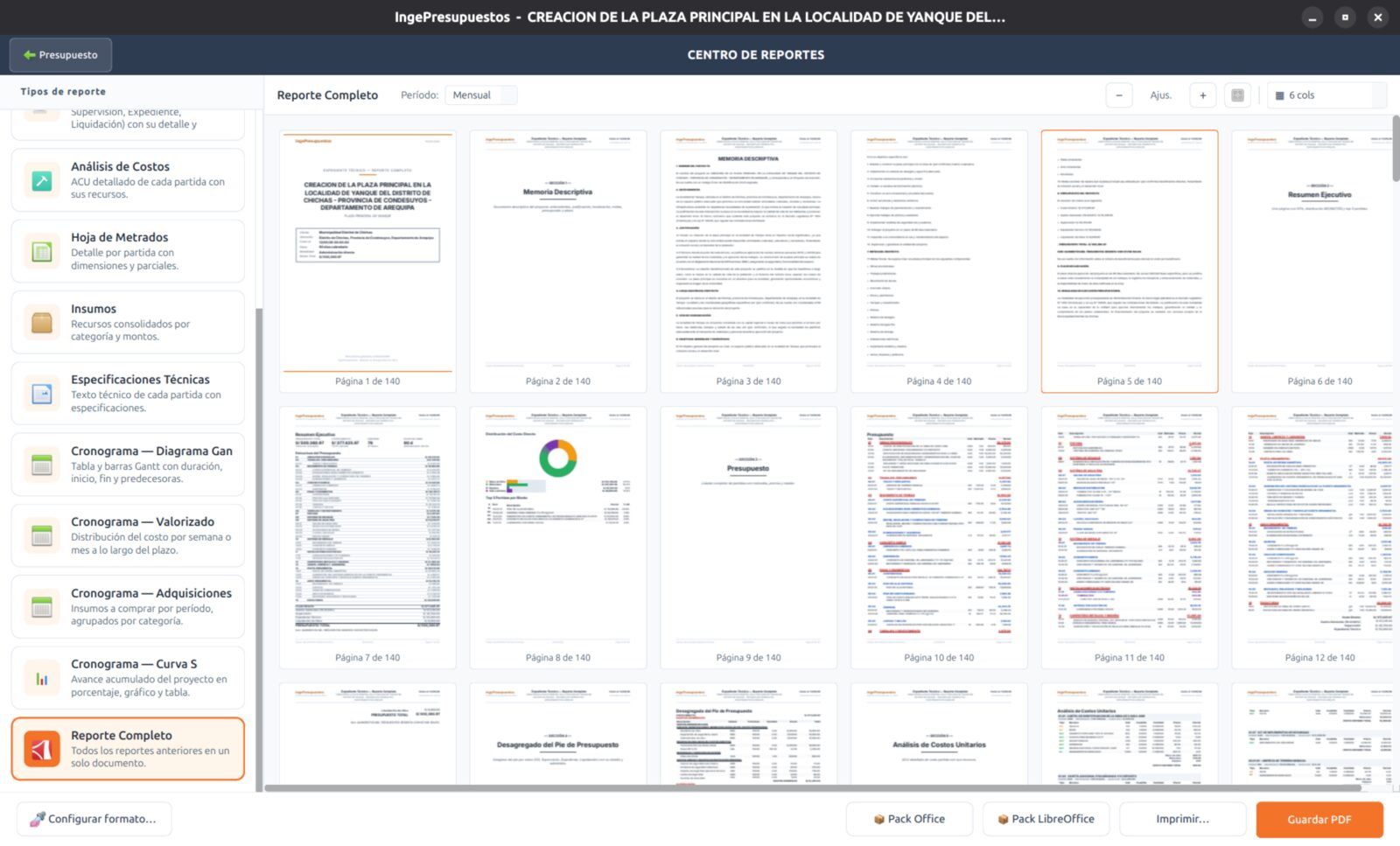Zoom out the preview with minus button

1119,95
